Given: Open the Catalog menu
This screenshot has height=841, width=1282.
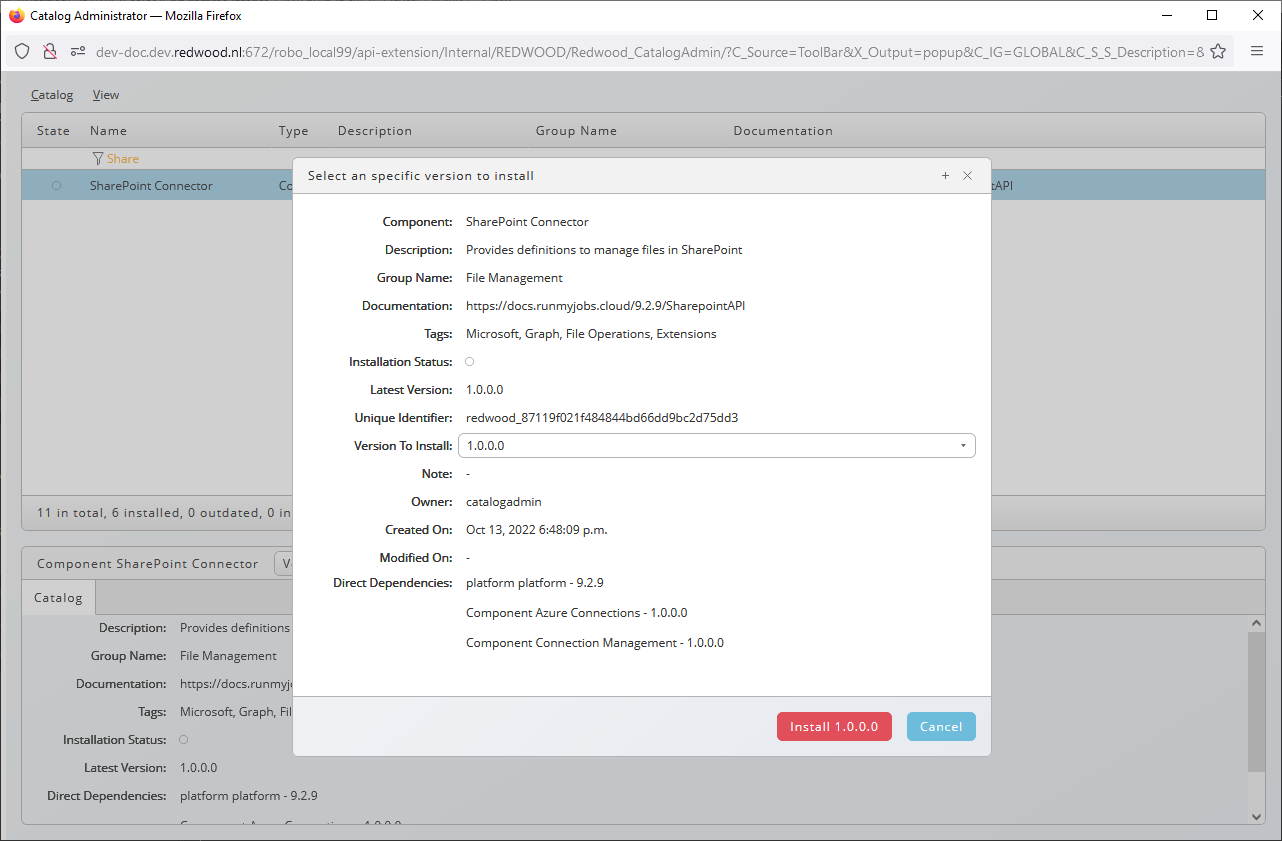Looking at the screenshot, I should click(52, 95).
